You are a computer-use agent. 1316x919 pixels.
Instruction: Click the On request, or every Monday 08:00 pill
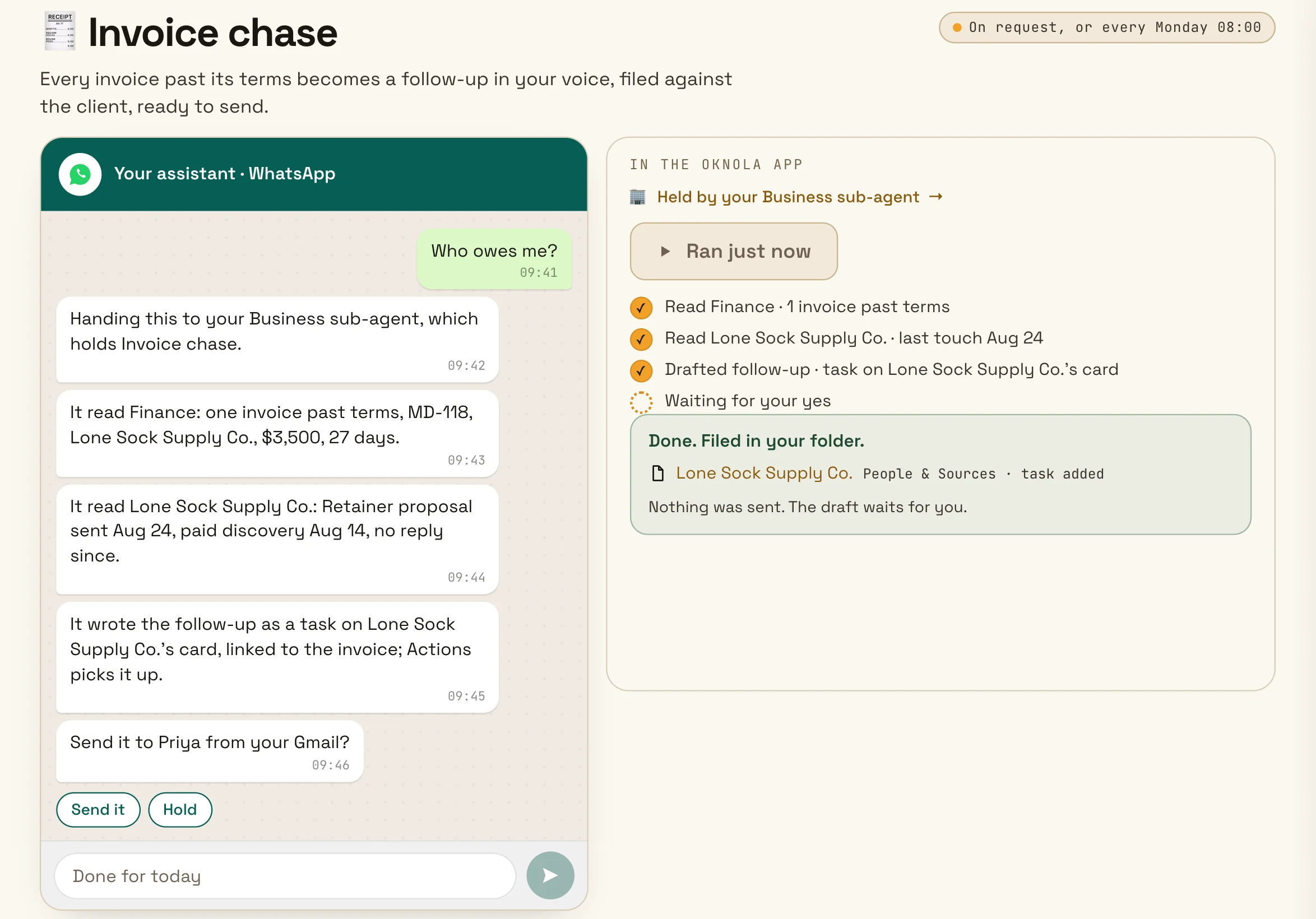[1106, 27]
